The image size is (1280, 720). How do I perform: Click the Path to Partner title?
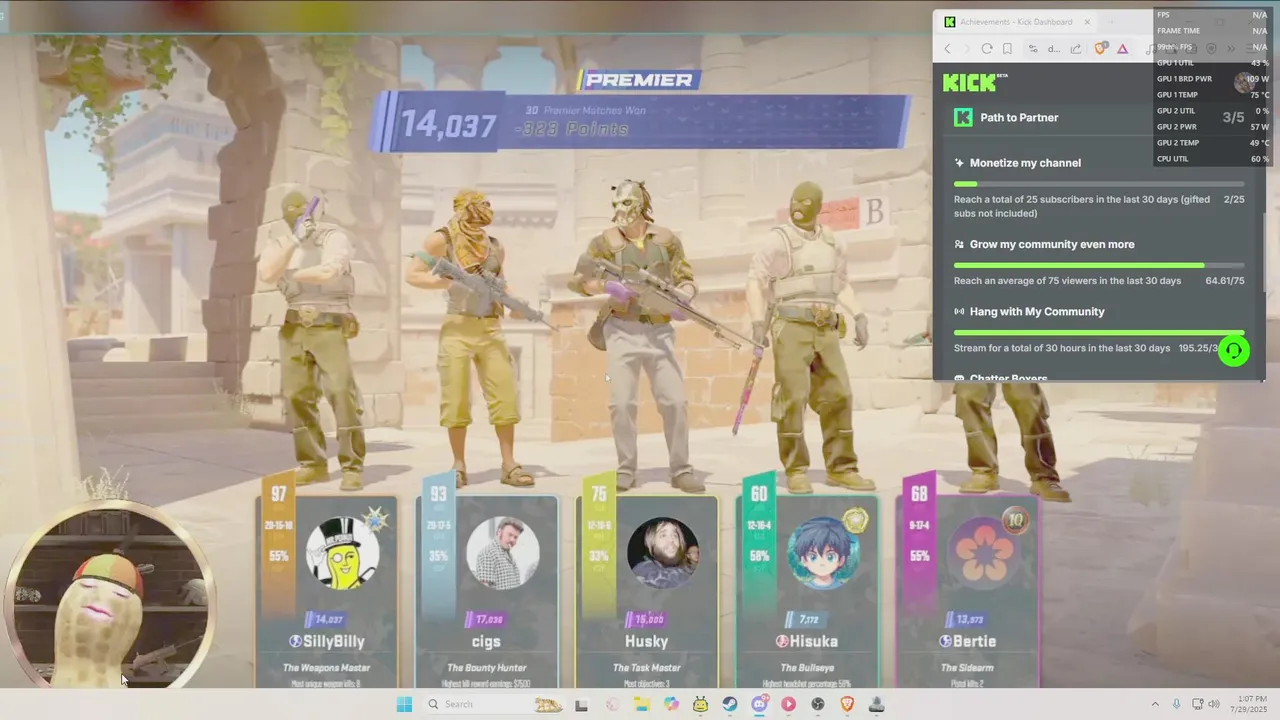tap(1019, 117)
